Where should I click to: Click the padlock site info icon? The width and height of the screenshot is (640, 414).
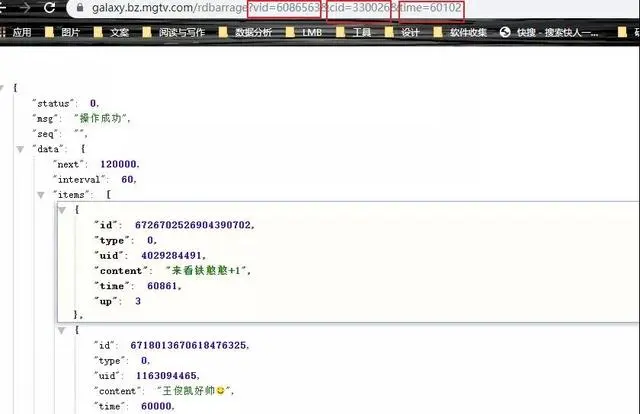(x=80, y=8)
